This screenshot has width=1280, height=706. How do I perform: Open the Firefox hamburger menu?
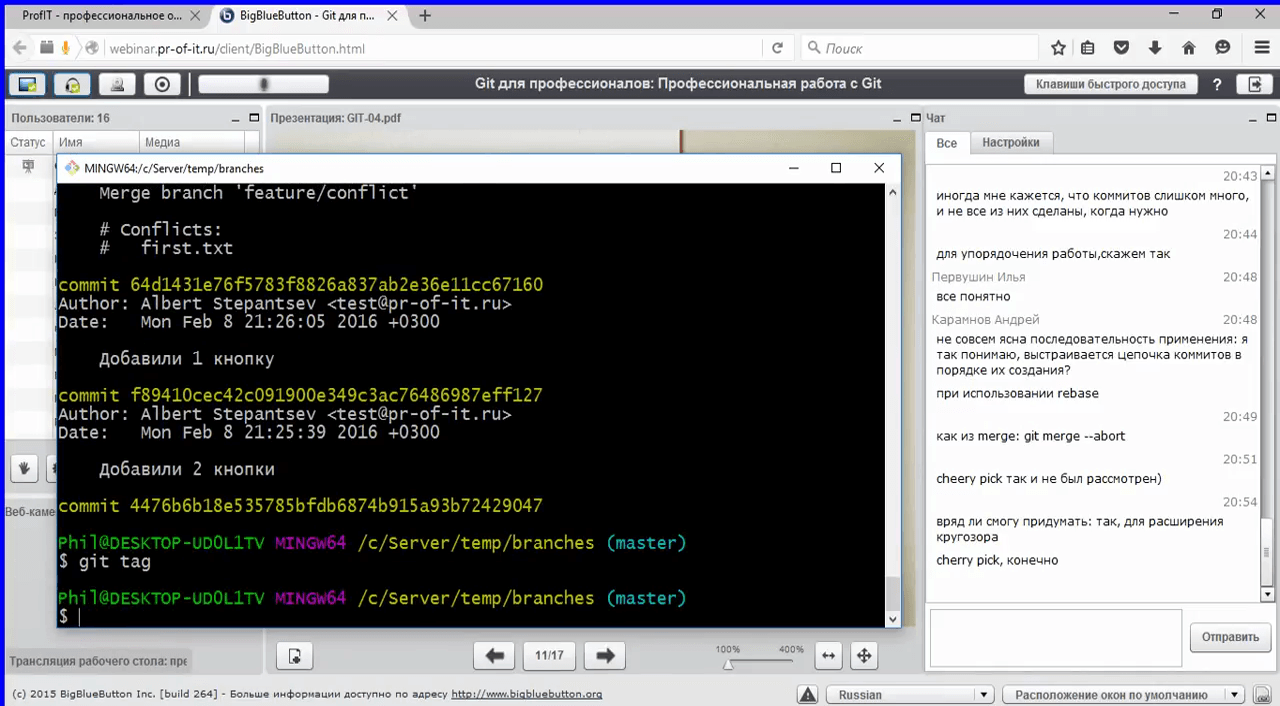coord(1262,48)
